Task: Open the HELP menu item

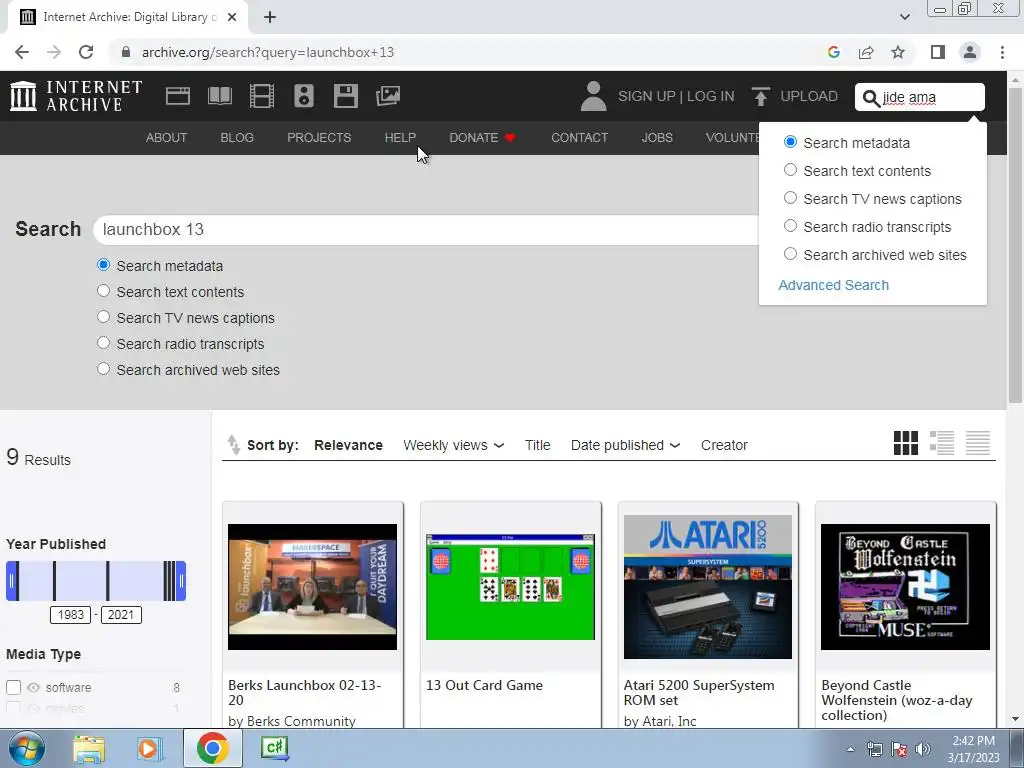Action: click(x=400, y=138)
